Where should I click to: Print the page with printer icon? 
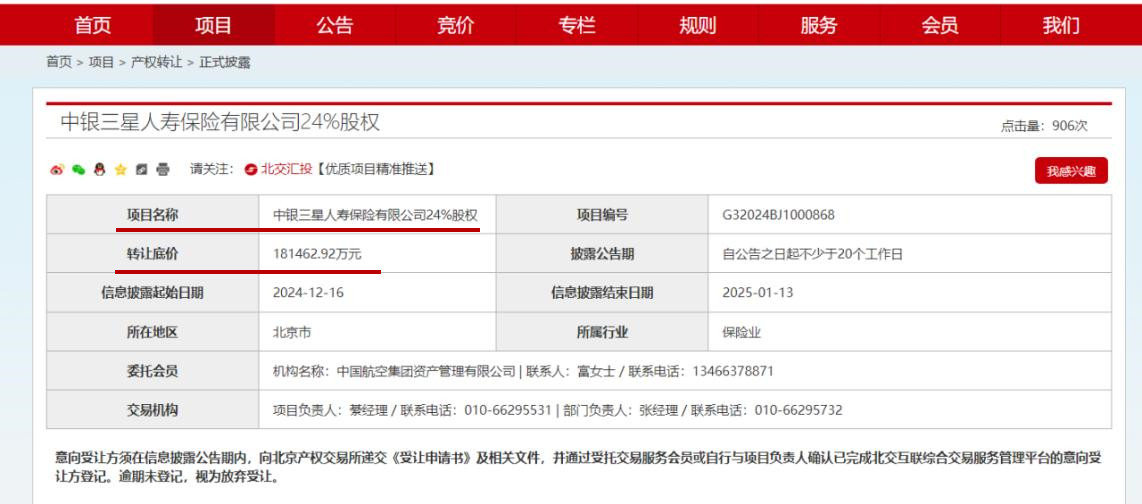pos(162,169)
